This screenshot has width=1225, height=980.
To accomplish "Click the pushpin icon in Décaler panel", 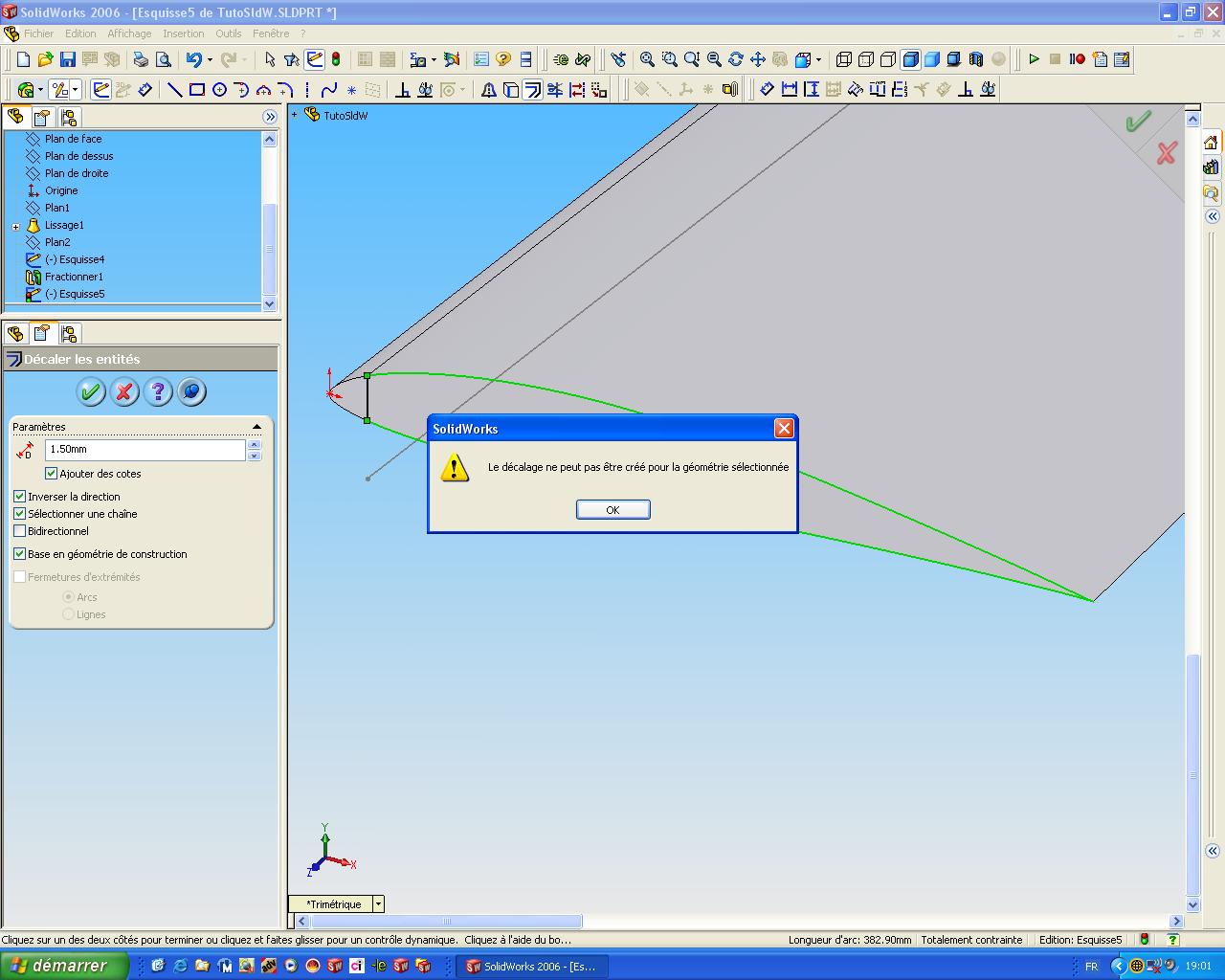I will [x=191, y=391].
